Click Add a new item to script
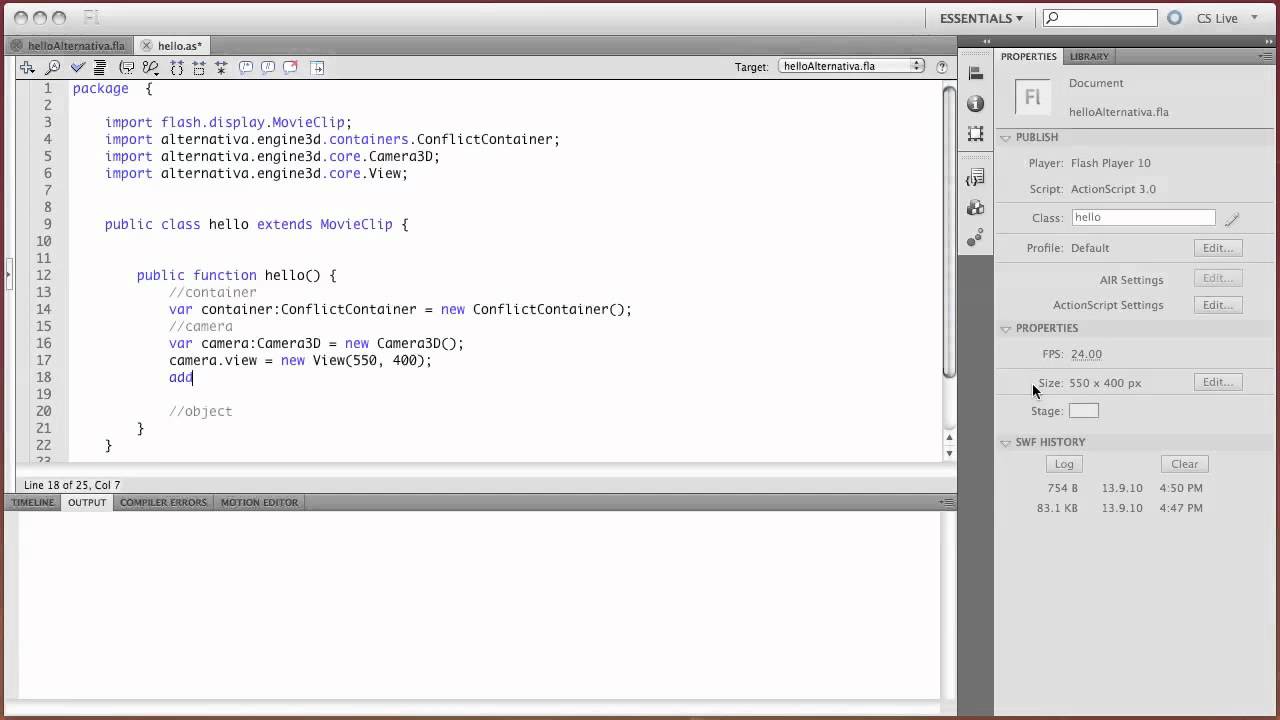 coord(27,67)
